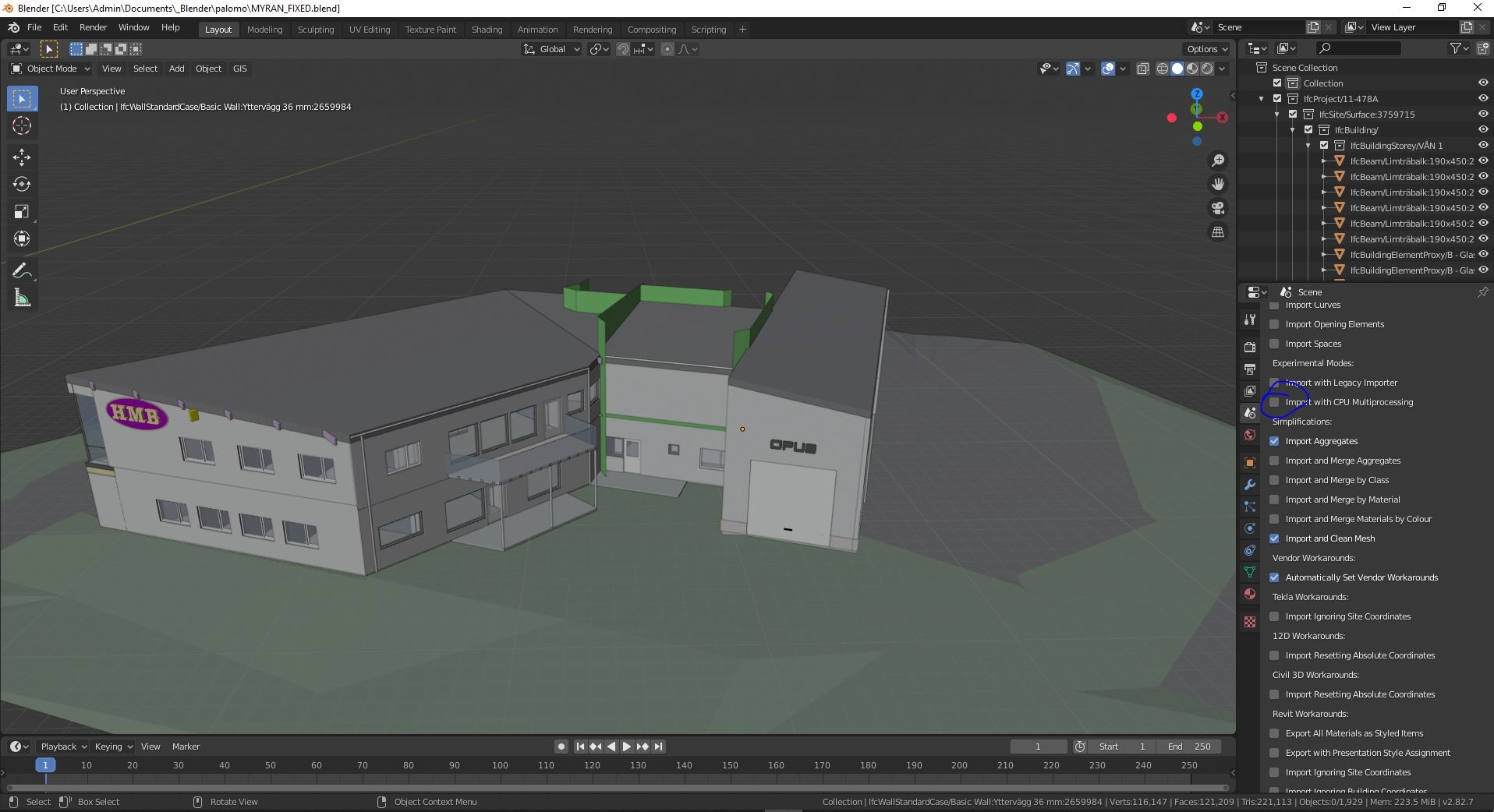Select the Annotate tool

22,271
